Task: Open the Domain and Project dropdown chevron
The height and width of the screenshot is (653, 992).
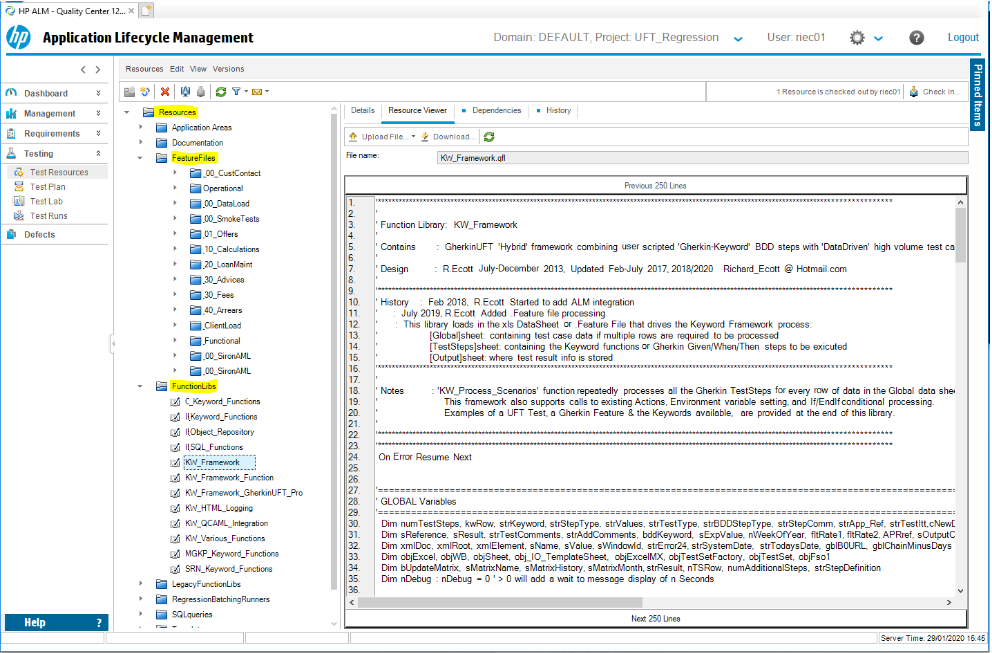Action: pyautogui.click(x=738, y=39)
